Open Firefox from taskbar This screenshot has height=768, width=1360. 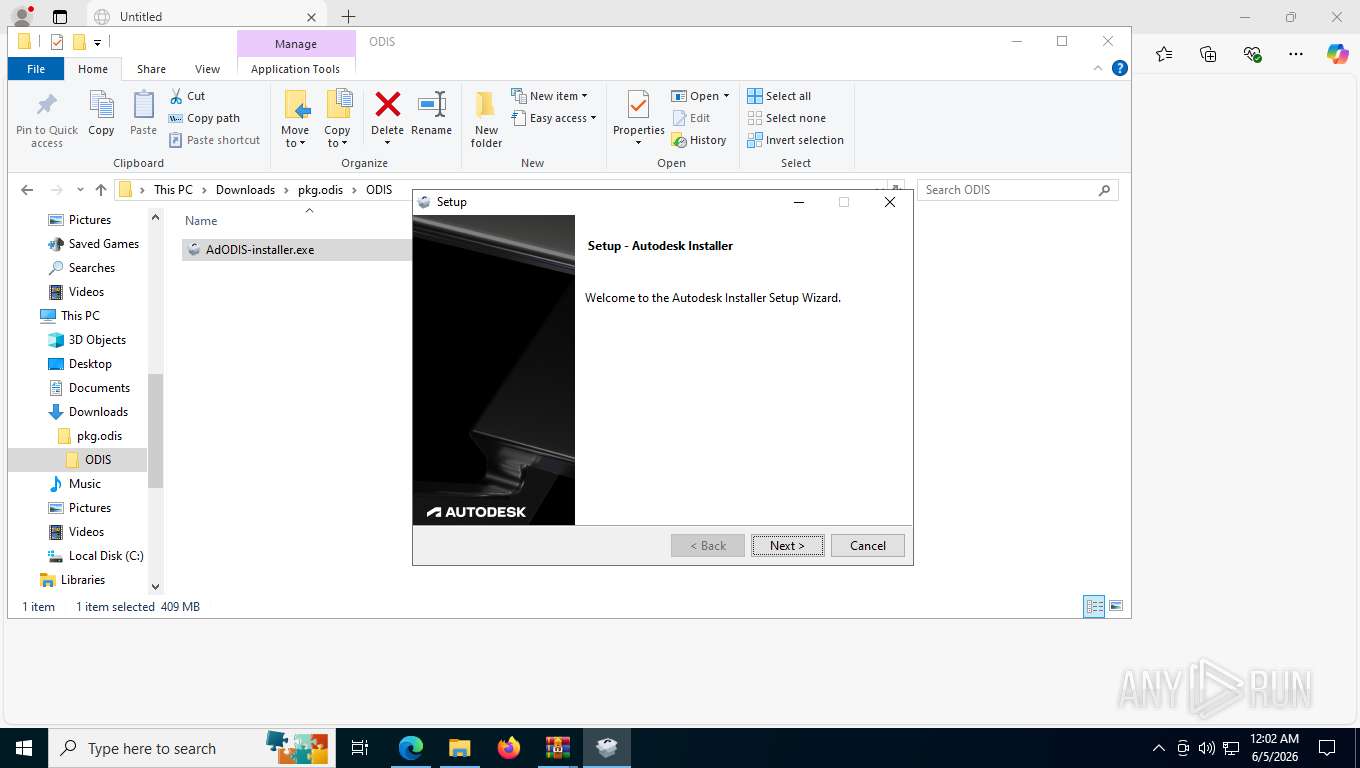509,748
